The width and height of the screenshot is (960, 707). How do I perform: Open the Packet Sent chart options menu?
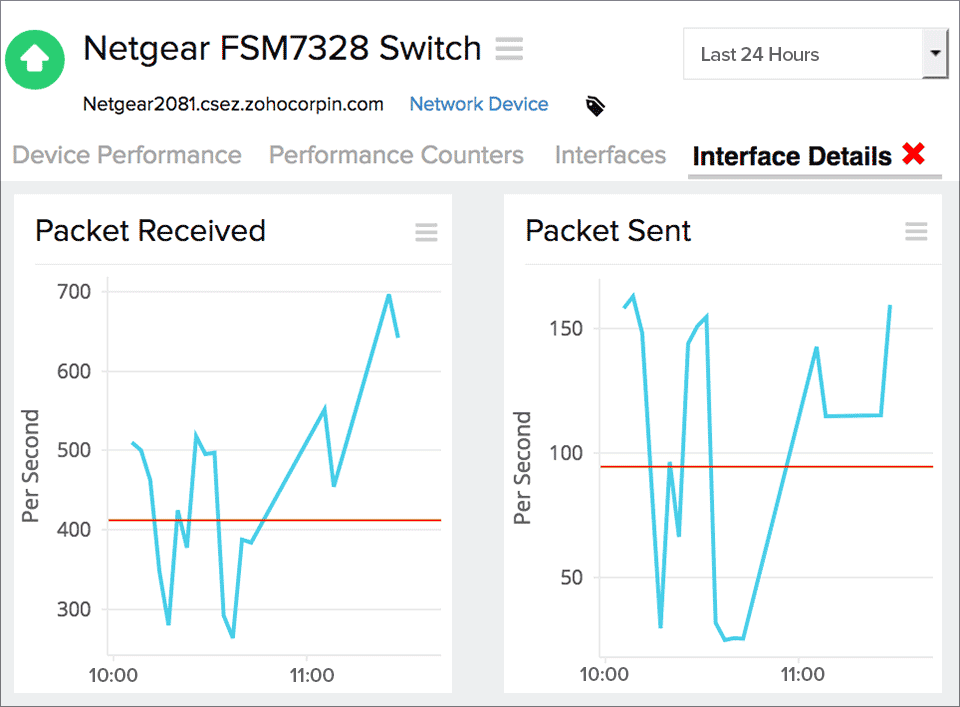click(916, 232)
